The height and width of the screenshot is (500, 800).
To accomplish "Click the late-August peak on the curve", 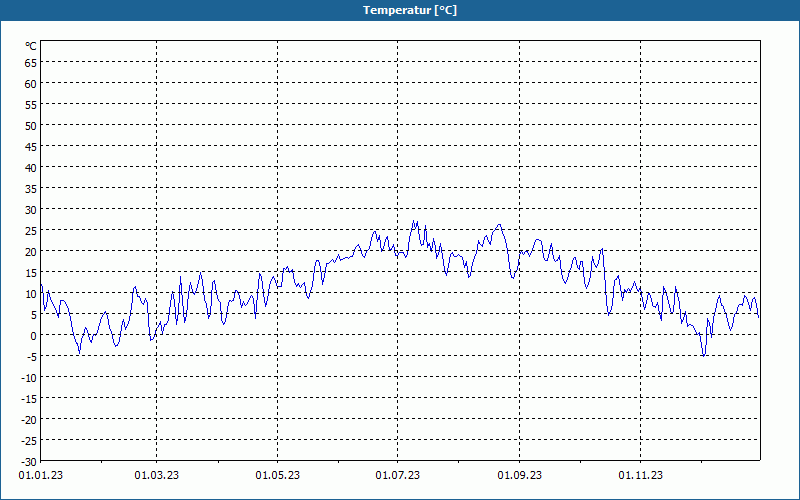I will point(499,225).
